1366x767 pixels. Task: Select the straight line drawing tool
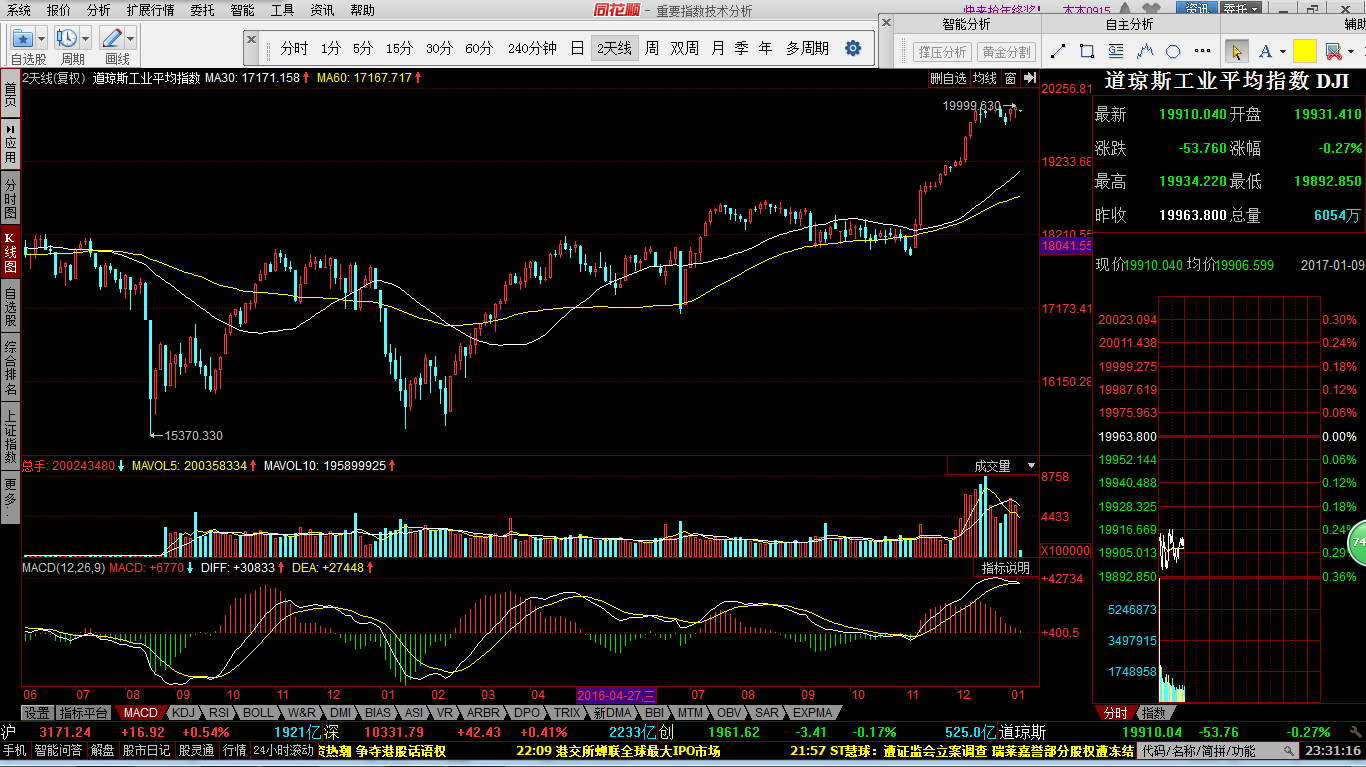[1059, 51]
